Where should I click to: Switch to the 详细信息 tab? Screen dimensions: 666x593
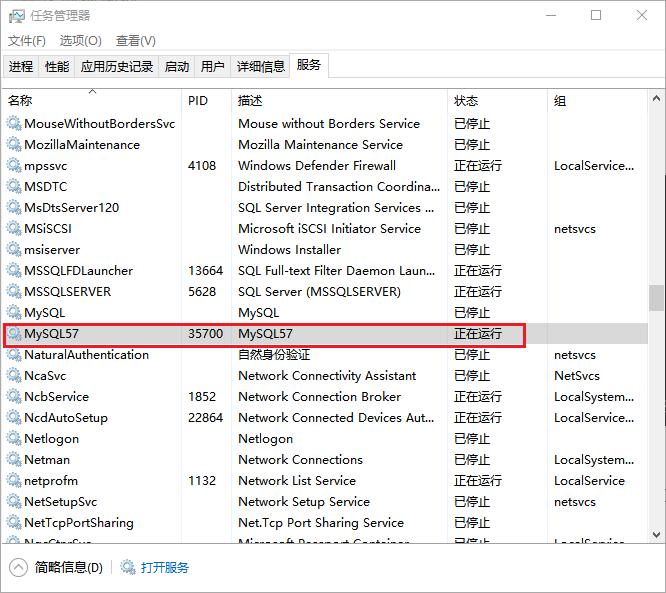pos(260,67)
